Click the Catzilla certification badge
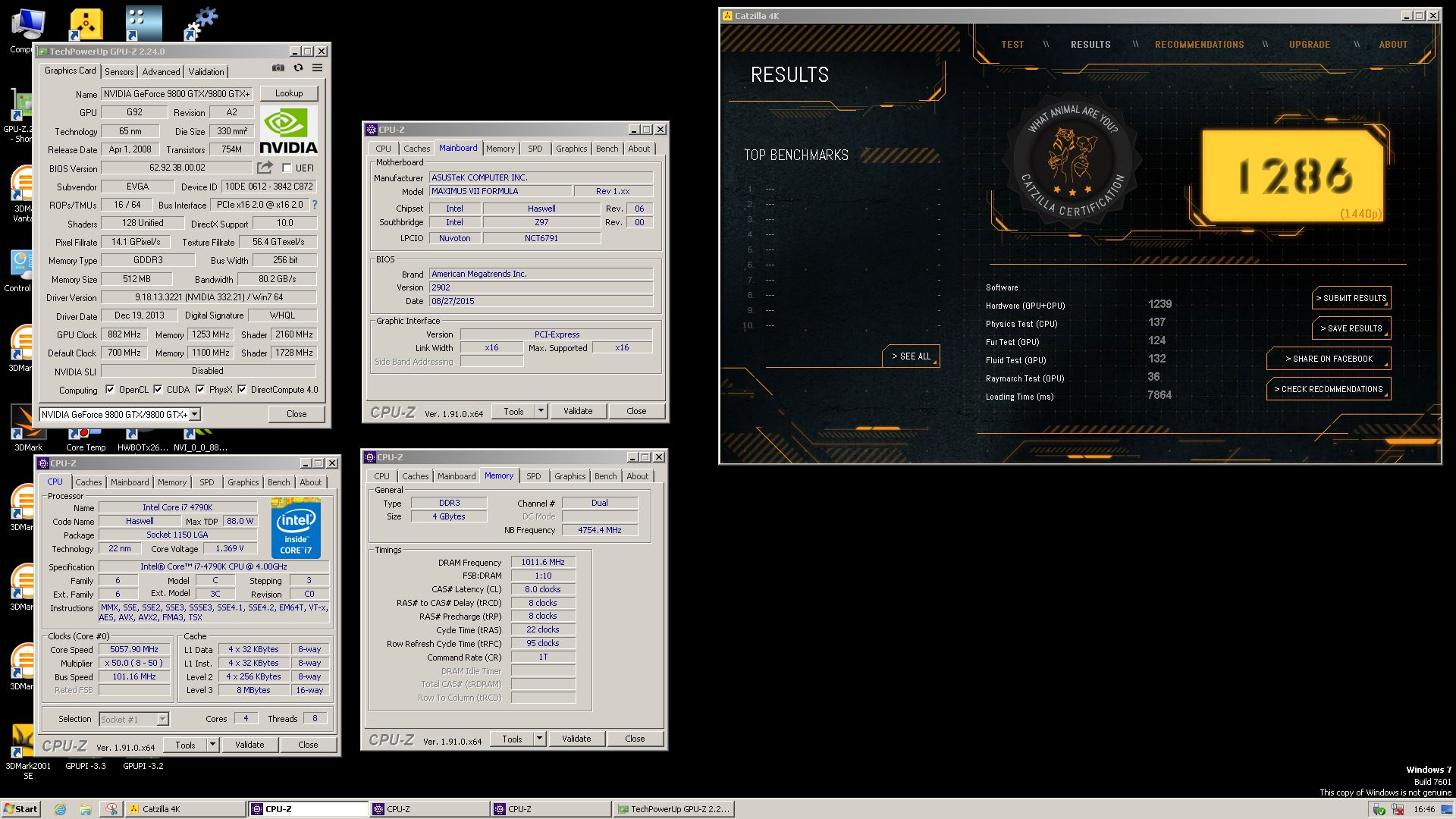This screenshot has width=1456, height=819. [1072, 162]
